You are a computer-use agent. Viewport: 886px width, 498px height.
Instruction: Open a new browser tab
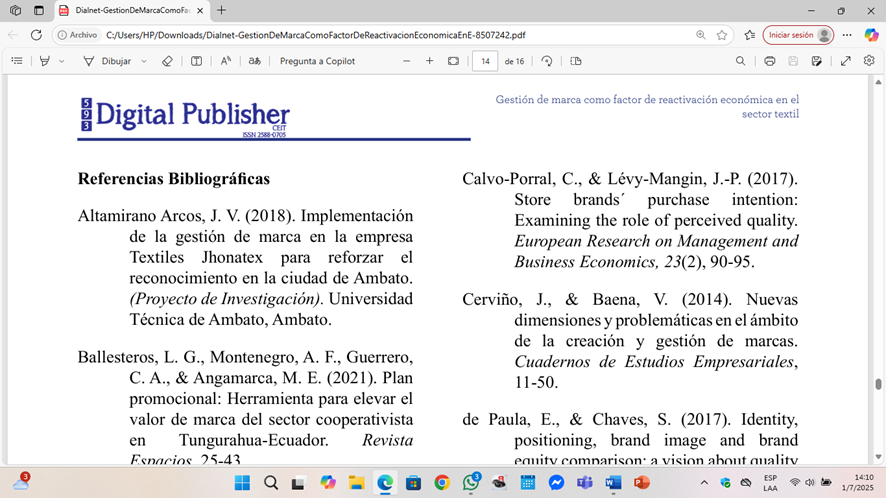tap(222, 10)
